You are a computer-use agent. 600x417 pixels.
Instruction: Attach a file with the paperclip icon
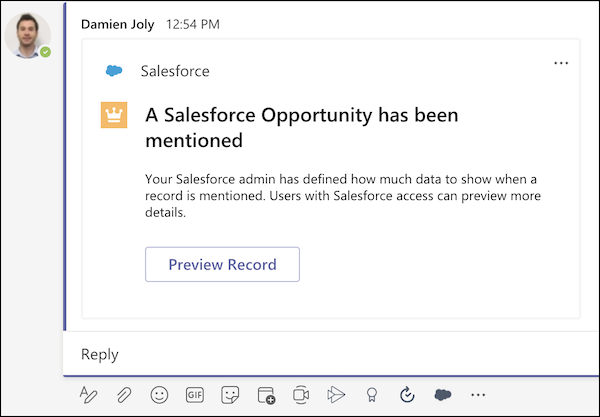pos(124,395)
